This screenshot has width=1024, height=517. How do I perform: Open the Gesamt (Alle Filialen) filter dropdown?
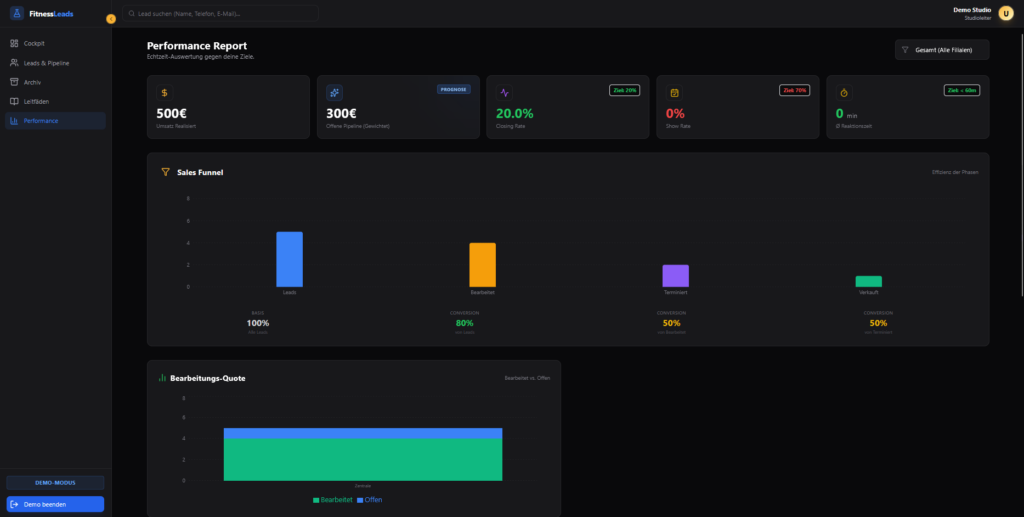click(x=942, y=49)
